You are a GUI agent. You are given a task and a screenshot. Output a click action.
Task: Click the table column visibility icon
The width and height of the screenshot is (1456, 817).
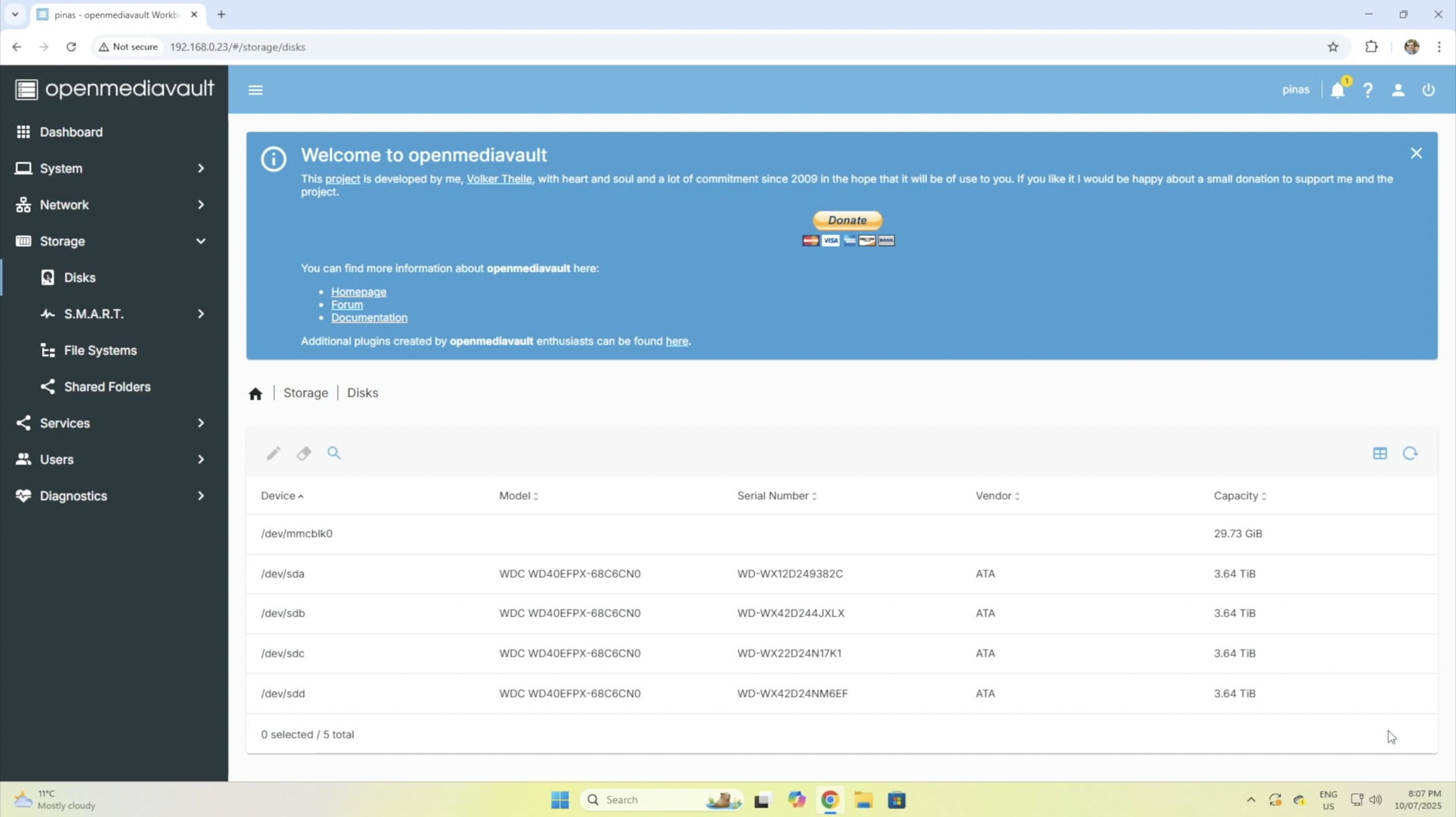[x=1380, y=453]
